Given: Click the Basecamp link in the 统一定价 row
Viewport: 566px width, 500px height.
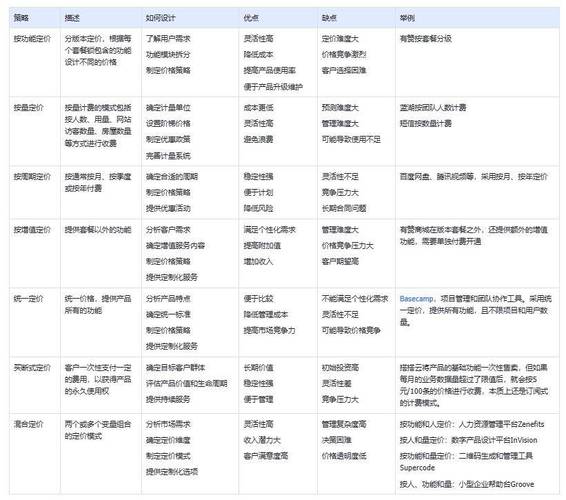Looking at the screenshot, I should pos(416,299).
